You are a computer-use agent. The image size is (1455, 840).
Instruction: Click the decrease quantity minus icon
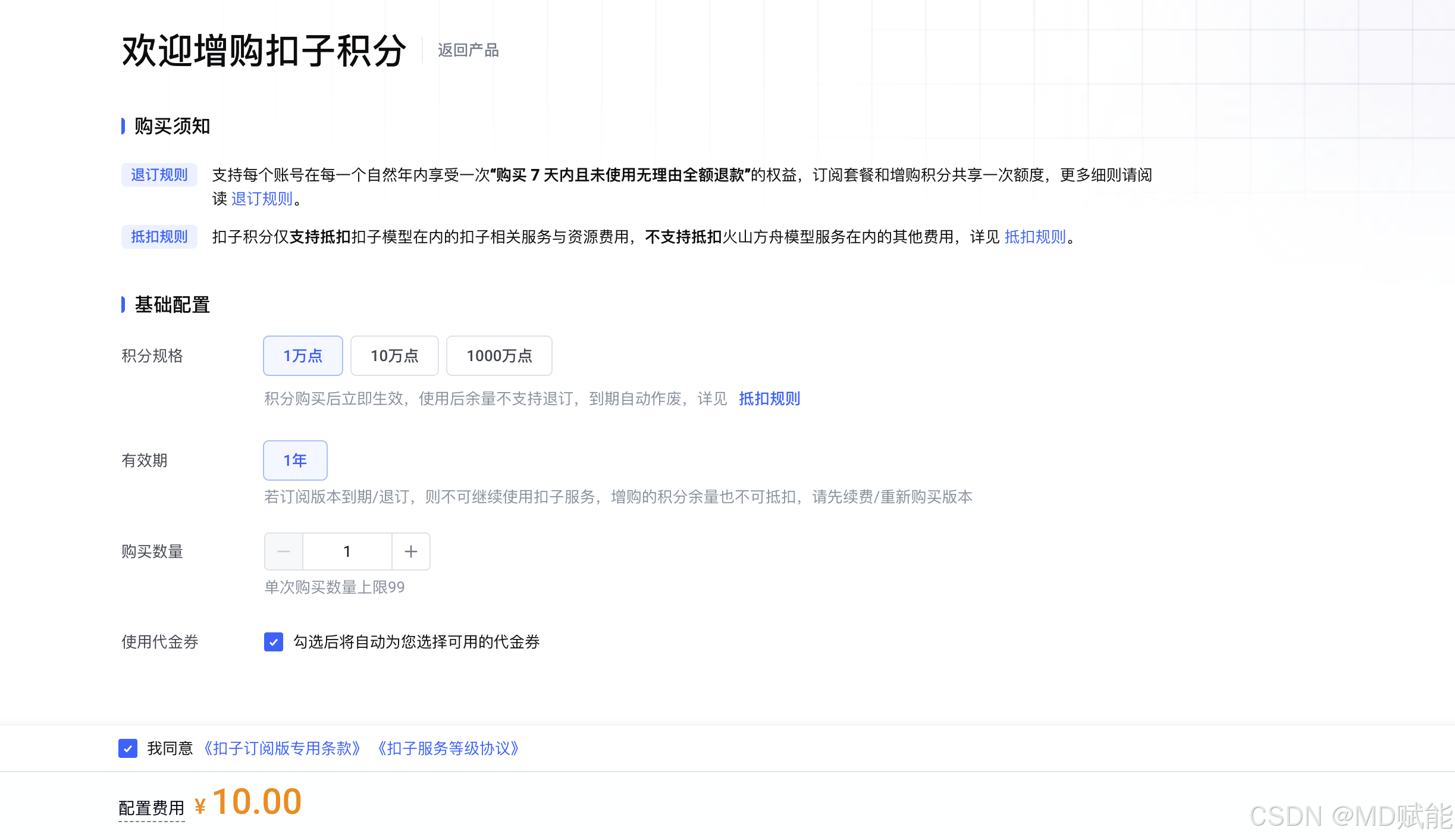click(x=284, y=551)
